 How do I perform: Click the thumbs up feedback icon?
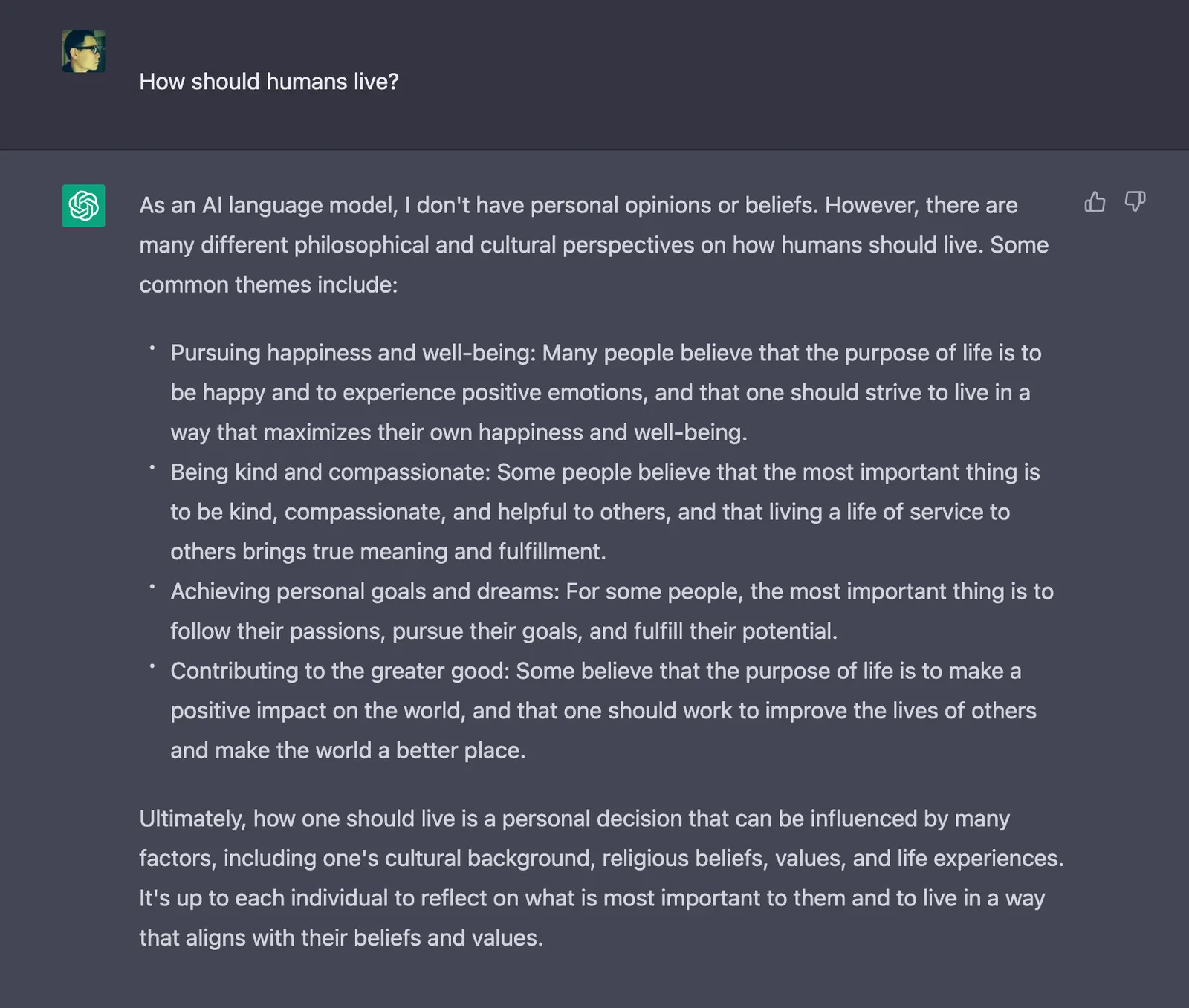point(1095,202)
